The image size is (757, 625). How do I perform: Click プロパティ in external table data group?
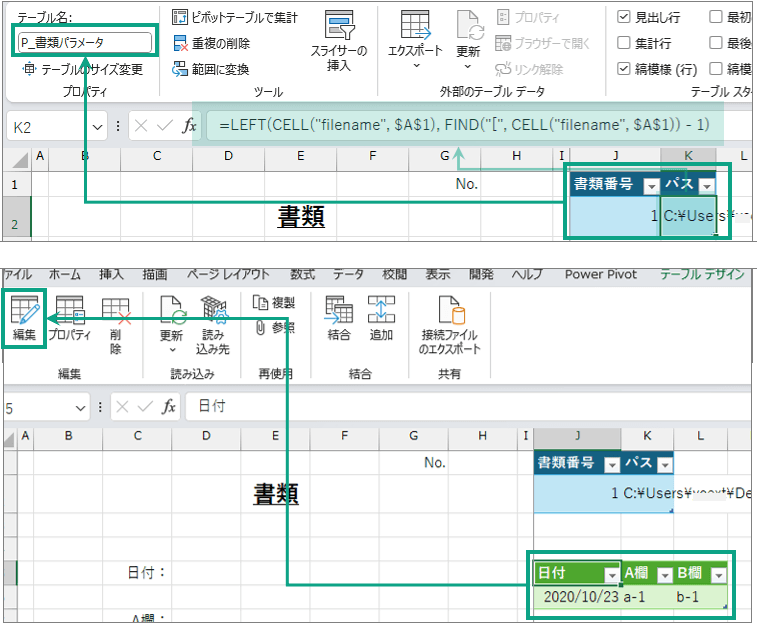coord(528,17)
